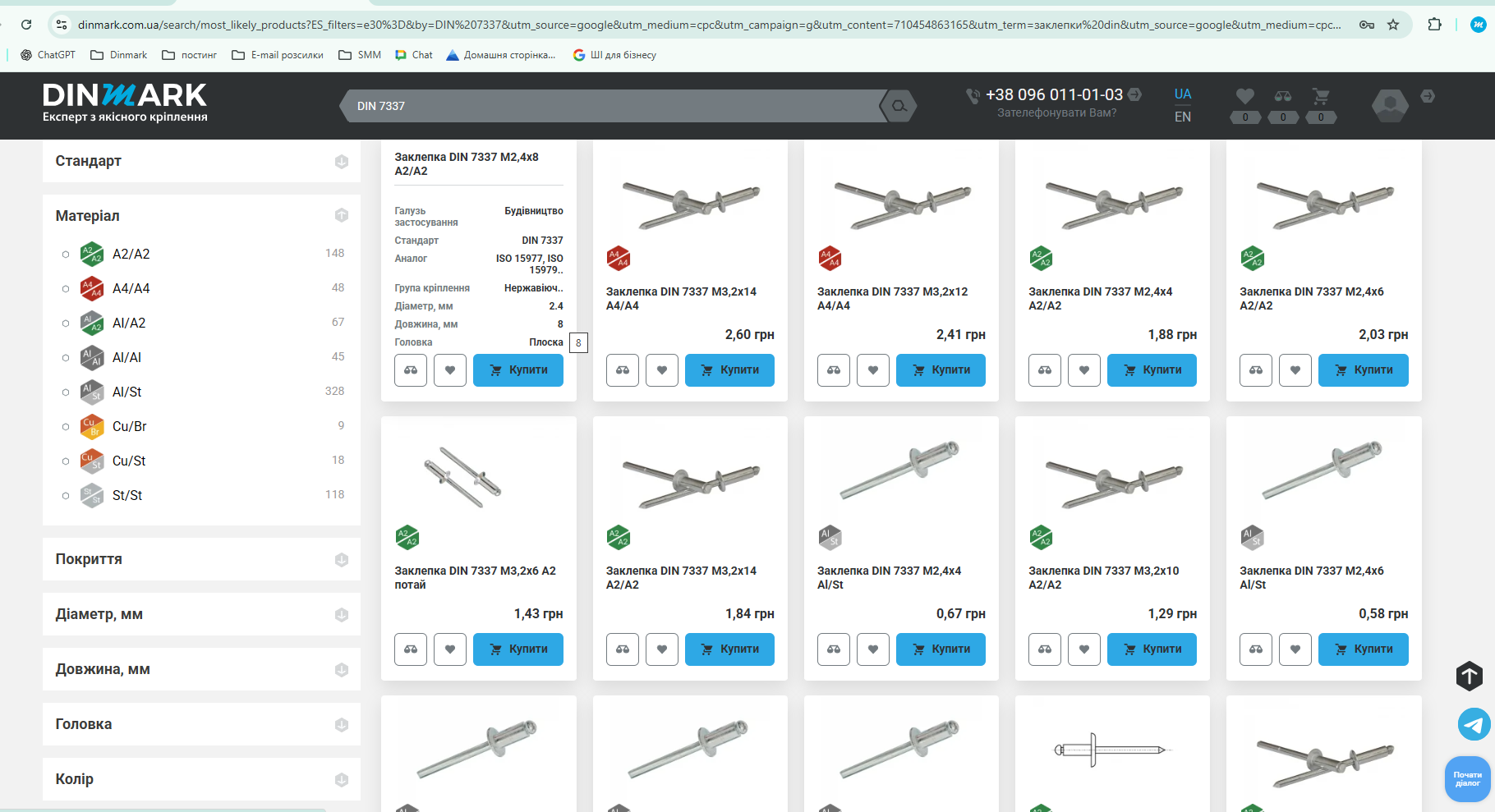Open the Telegram chat icon
The image size is (1495, 812).
coord(1474,724)
